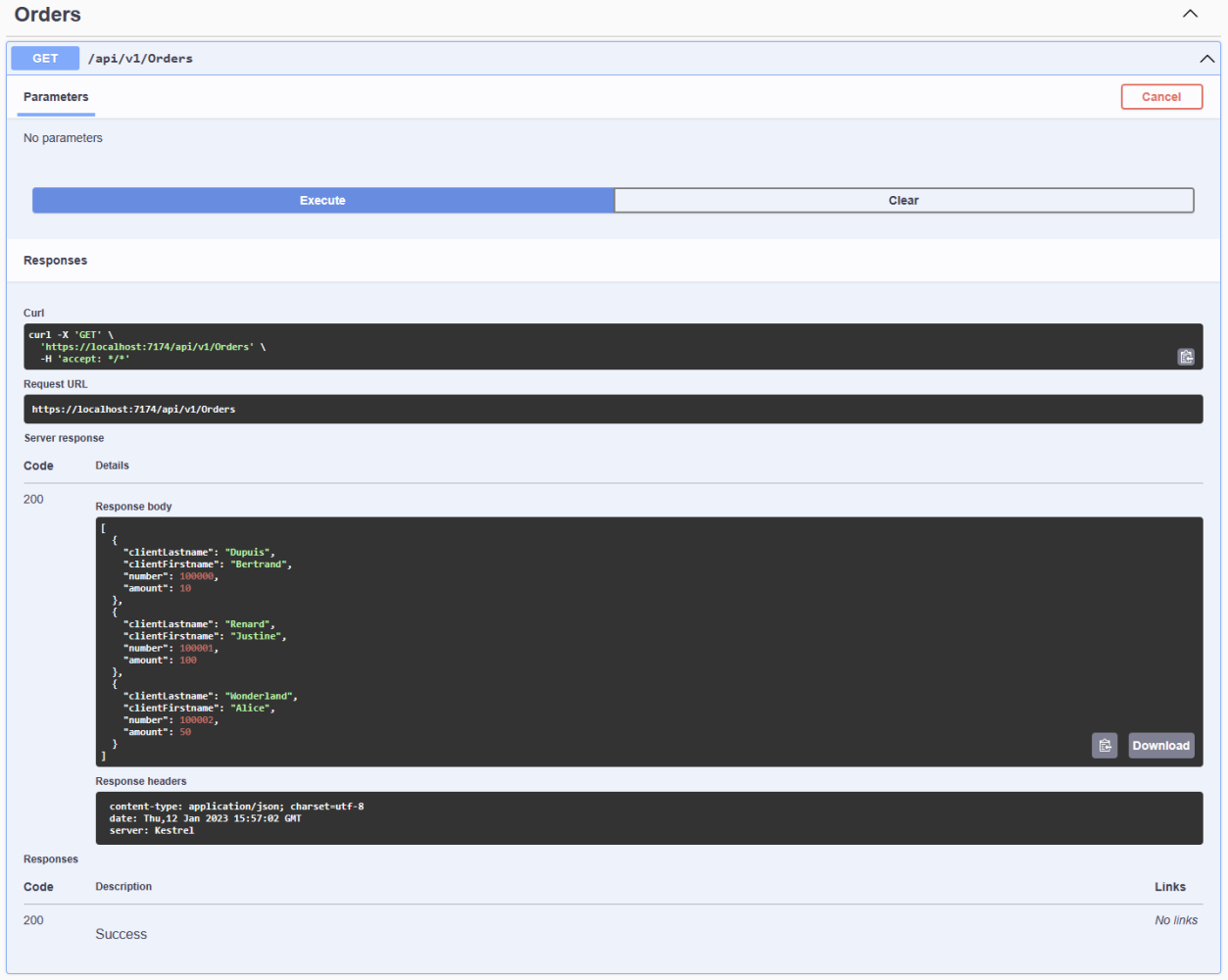Select the Parameters tab

[56, 97]
